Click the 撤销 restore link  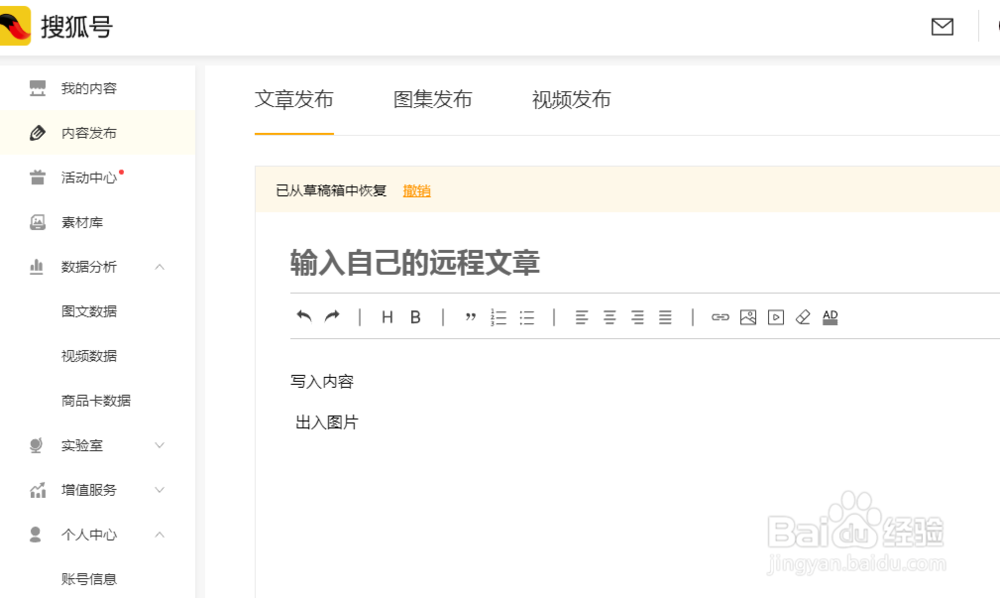(x=416, y=190)
